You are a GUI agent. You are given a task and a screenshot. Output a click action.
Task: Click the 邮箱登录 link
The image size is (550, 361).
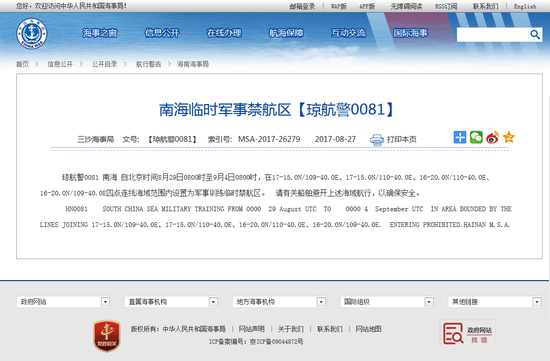(302, 6)
